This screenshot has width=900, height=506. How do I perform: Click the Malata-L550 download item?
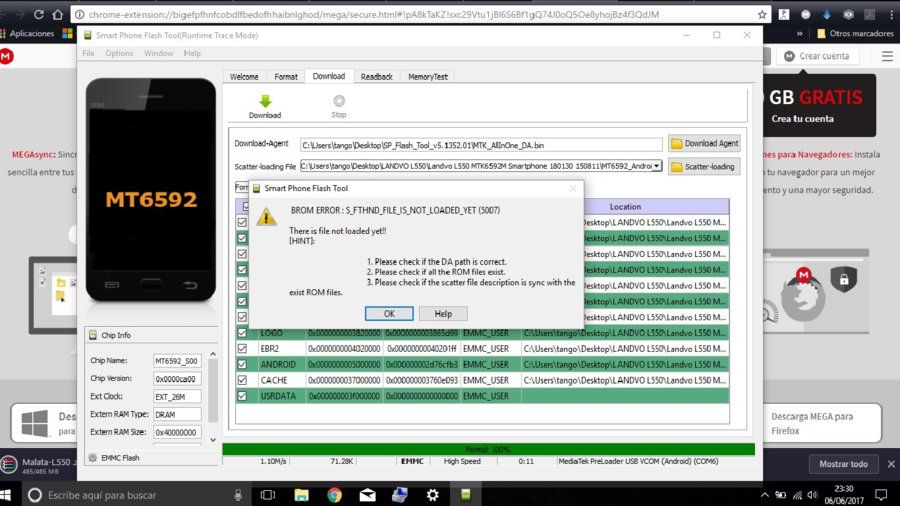39,465
